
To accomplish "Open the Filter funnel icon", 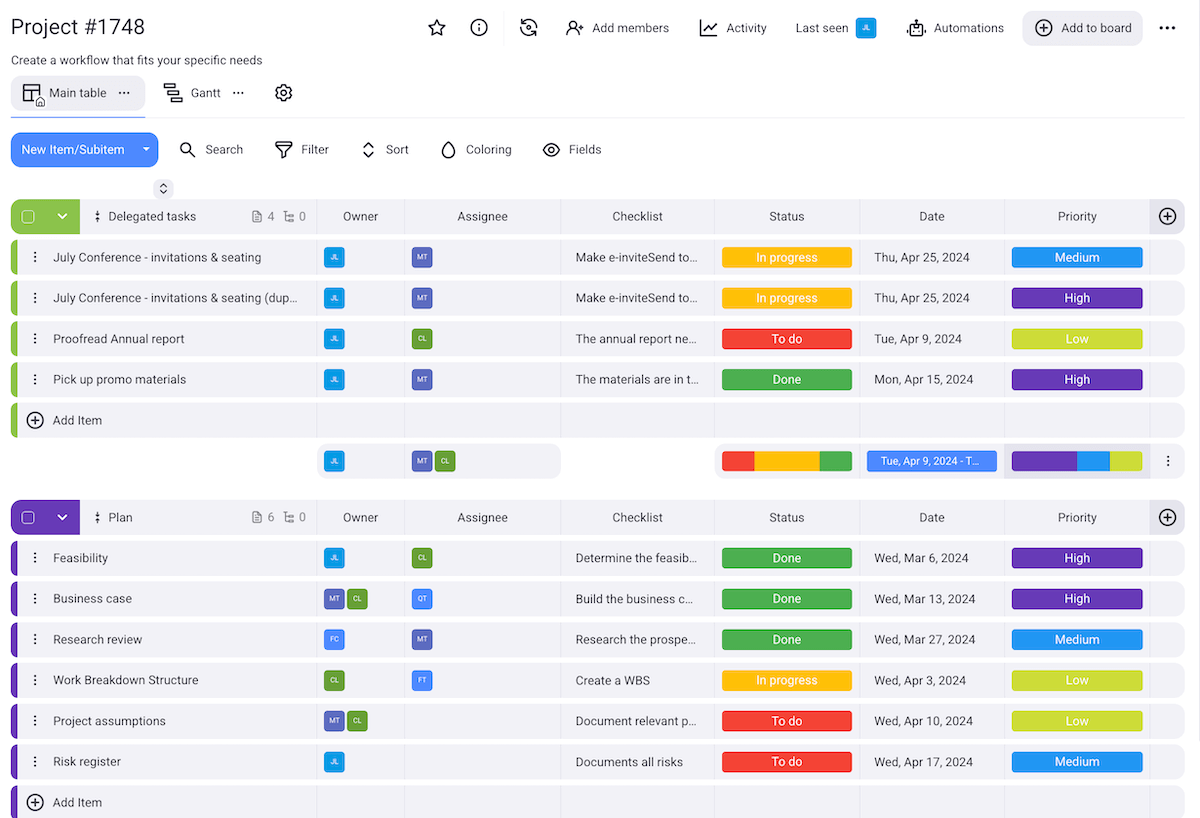I will pyautogui.click(x=281, y=149).
